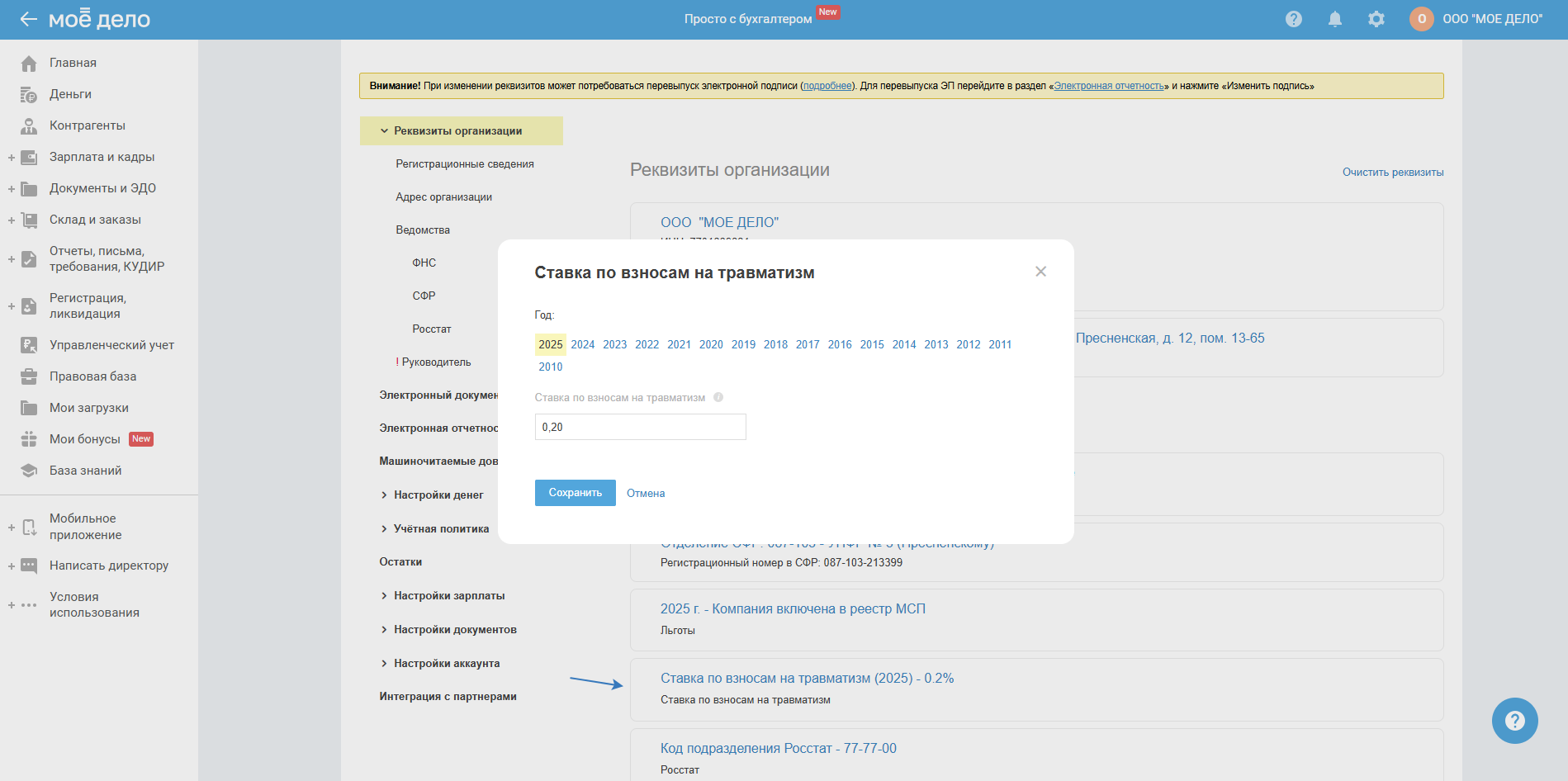Screen dimensions: 1568x781
Task: Click the Мобильное приложение phone icon
Action: 29,528
